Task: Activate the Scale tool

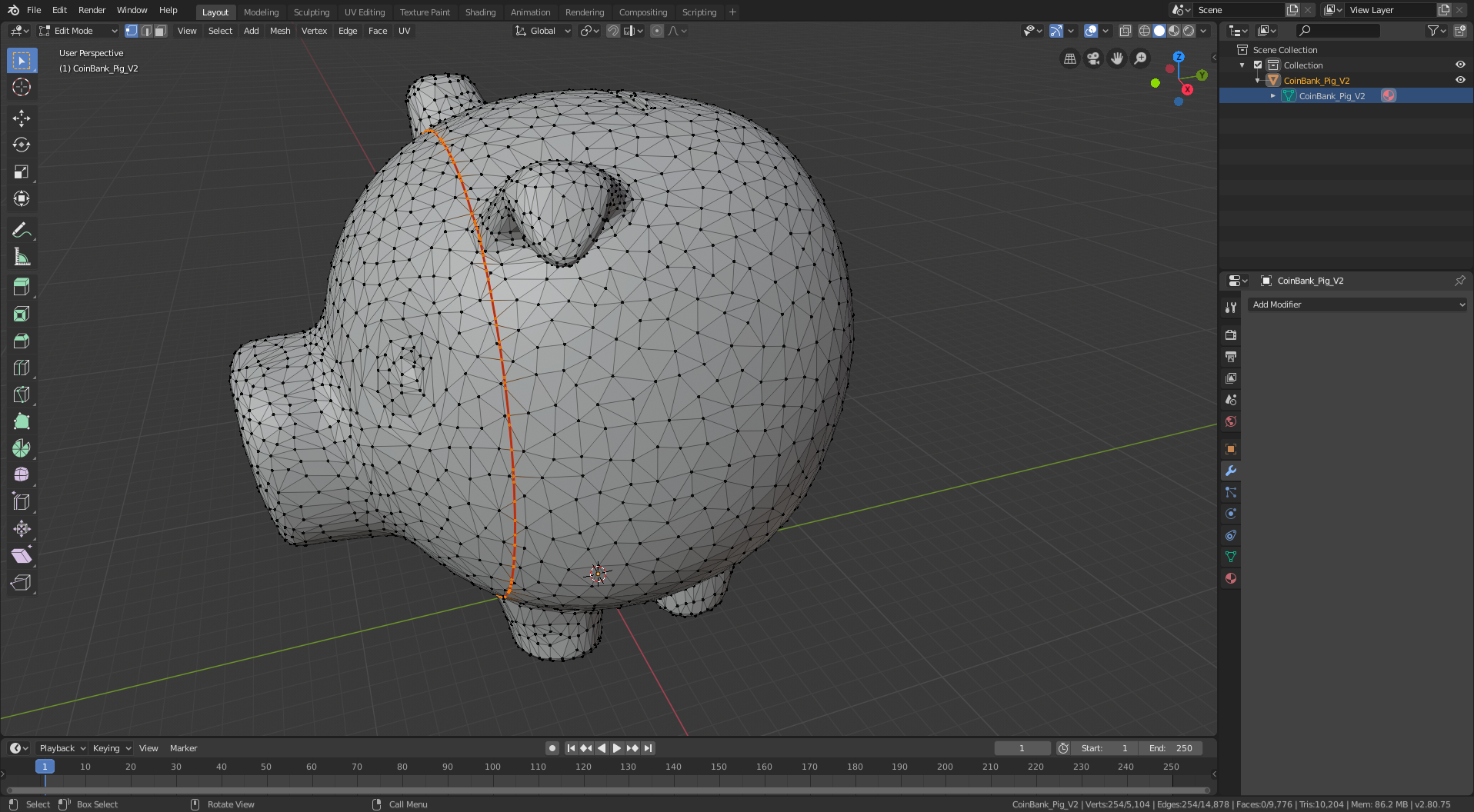Action: coord(22,171)
